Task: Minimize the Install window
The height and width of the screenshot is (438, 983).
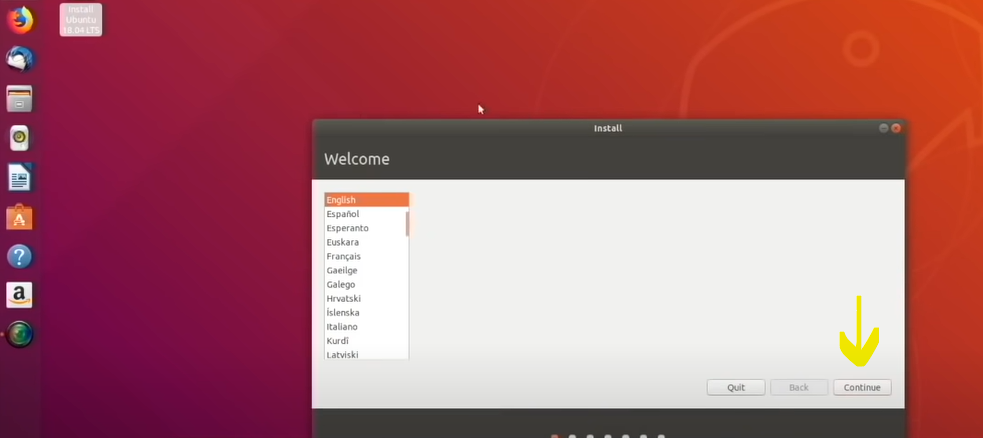Action: click(884, 128)
